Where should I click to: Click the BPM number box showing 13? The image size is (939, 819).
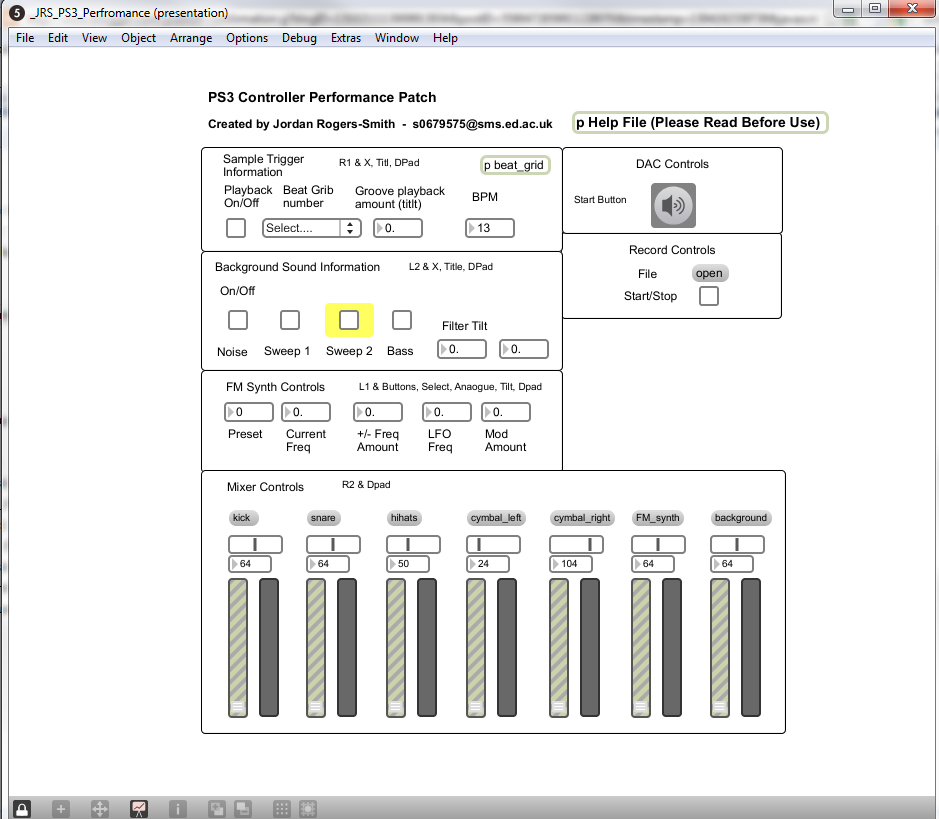coord(490,228)
